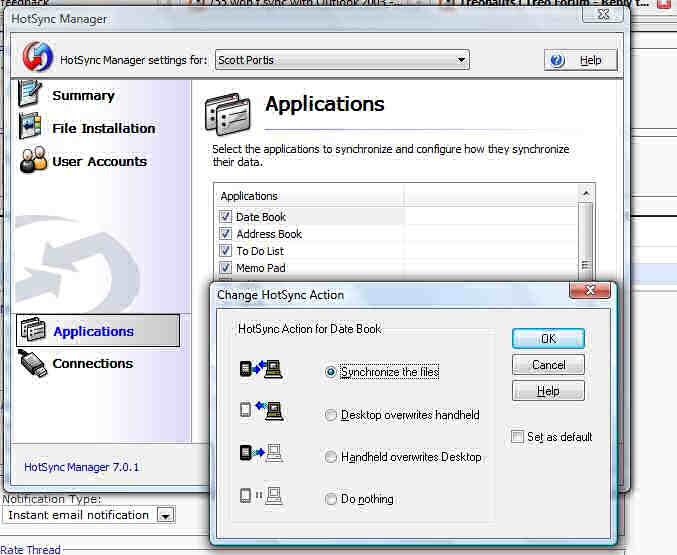Click the Rate Thread link
The width and height of the screenshot is (677, 555).
[30, 549]
